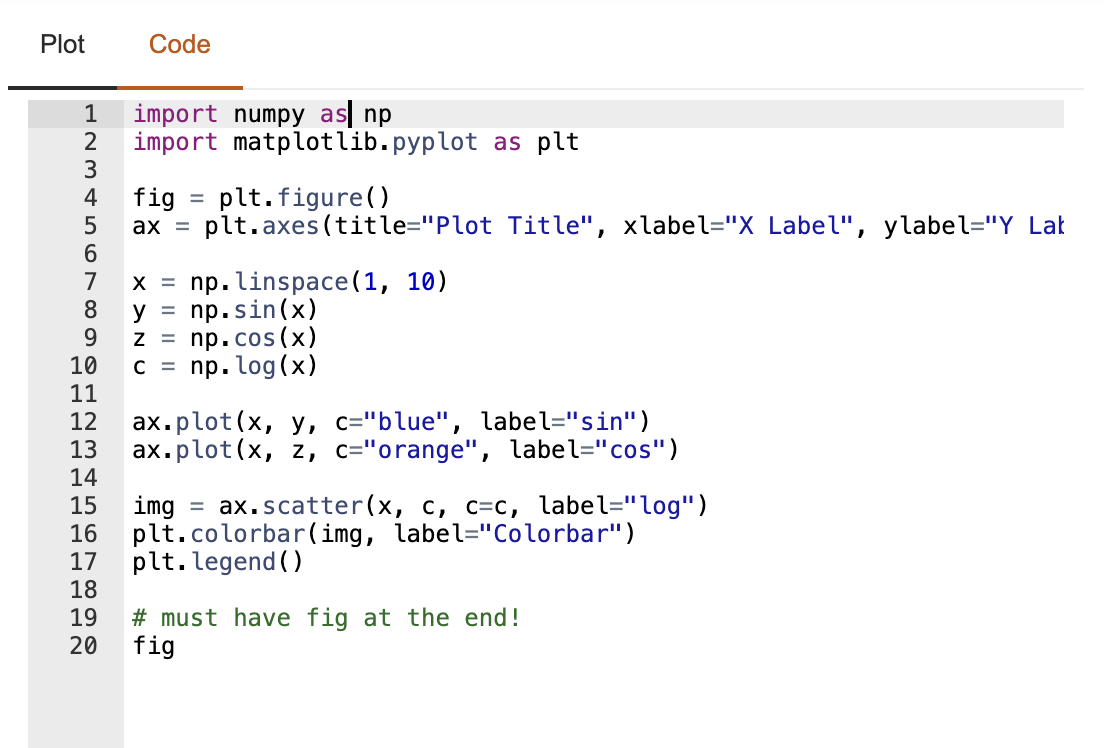The height and width of the screenshot is (748, 1104).
Task: Click on np.cos(x) expression
Action: tap(254, 338)
